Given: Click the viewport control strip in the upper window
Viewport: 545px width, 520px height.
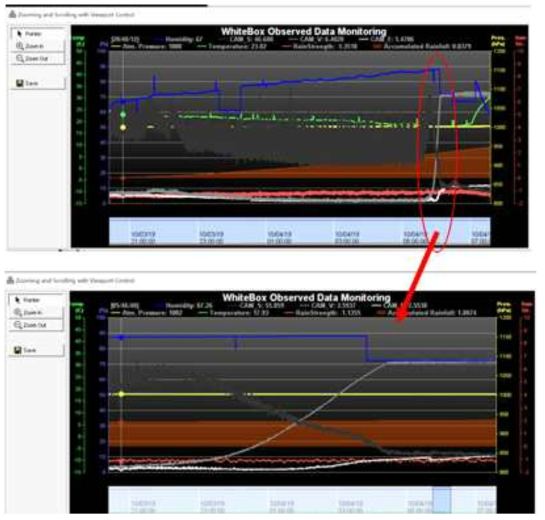Looking at the screenshot, I should point(300,231).
